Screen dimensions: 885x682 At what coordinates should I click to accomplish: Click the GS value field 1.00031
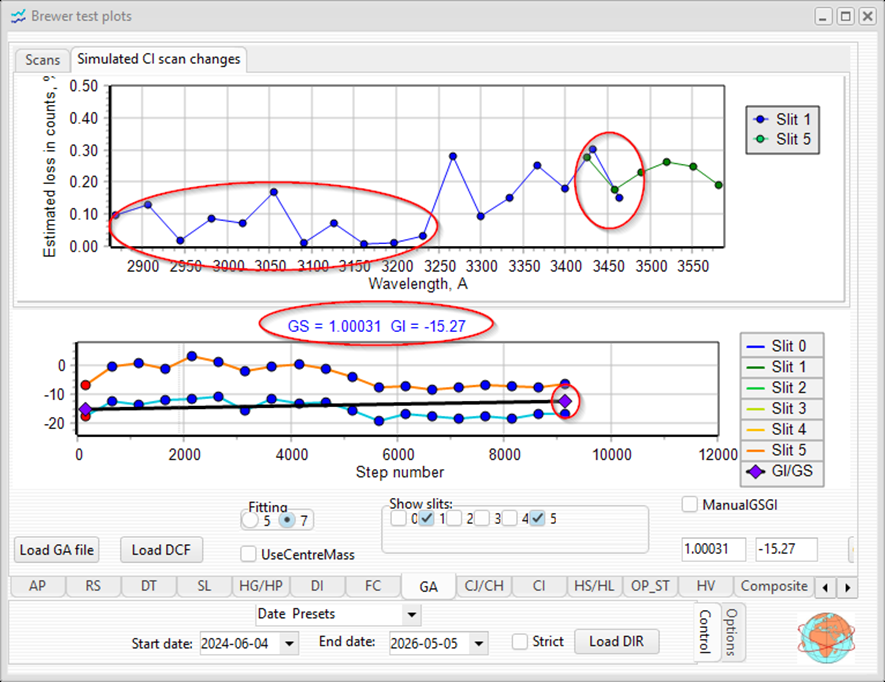[713, 549]
